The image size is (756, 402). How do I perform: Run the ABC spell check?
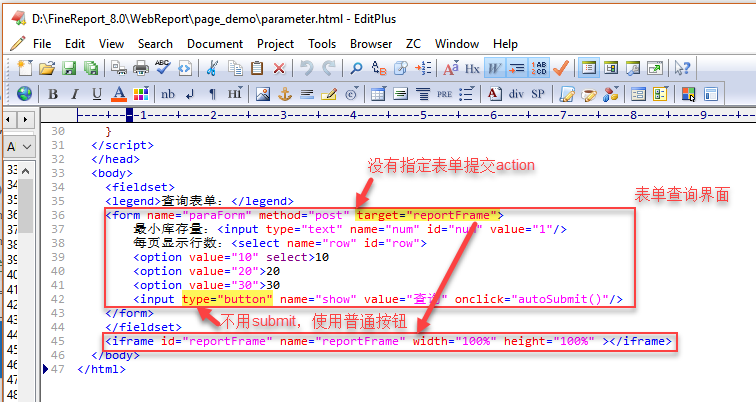(162, 68)
